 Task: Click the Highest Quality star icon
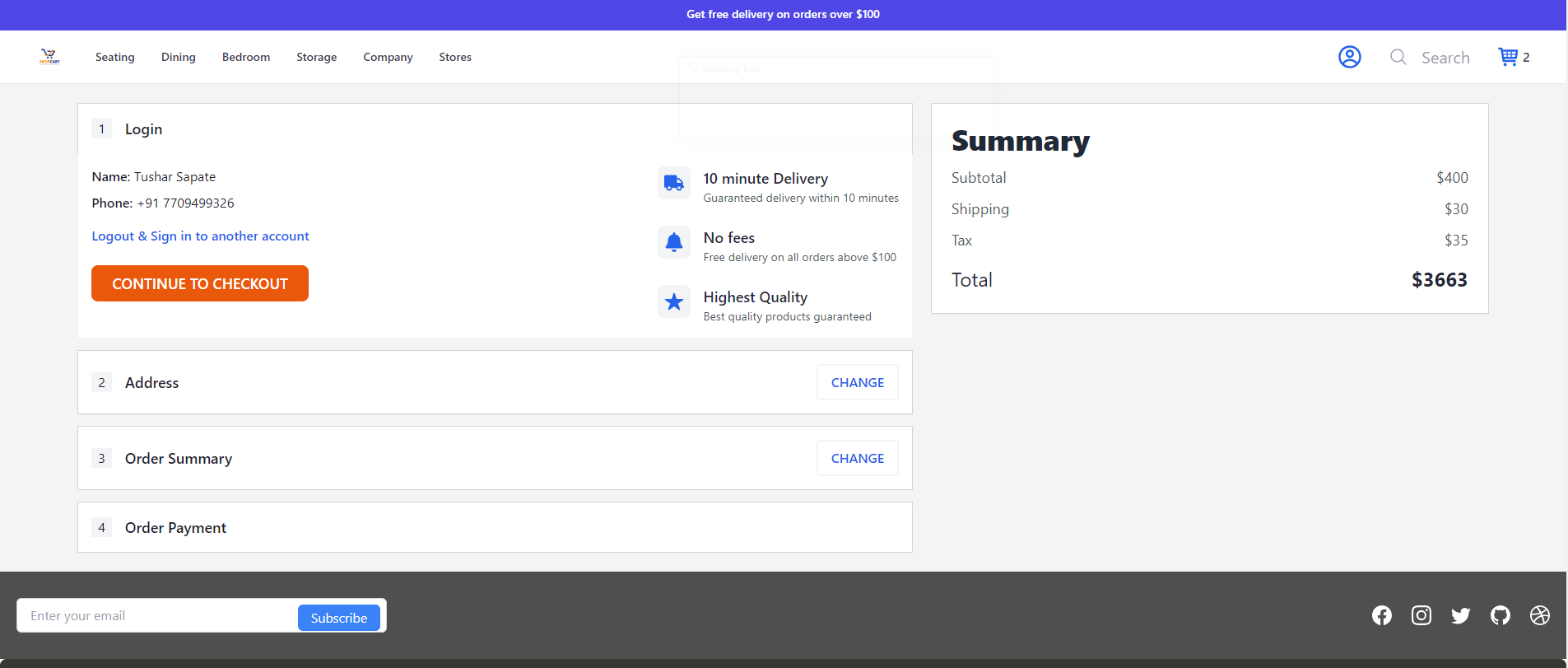[x=674, y=301]
